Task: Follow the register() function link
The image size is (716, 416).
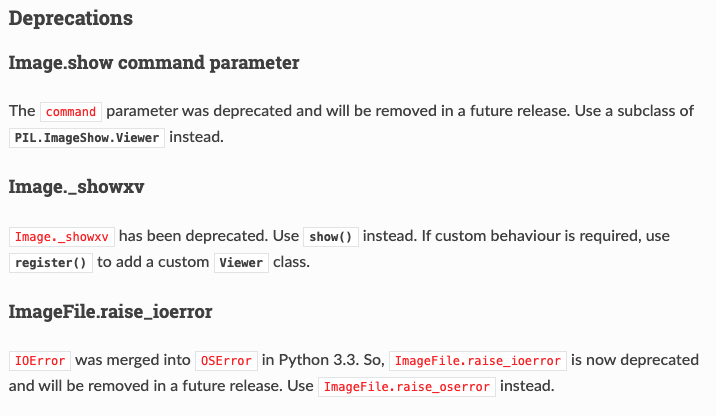Action: click(51, 263)
